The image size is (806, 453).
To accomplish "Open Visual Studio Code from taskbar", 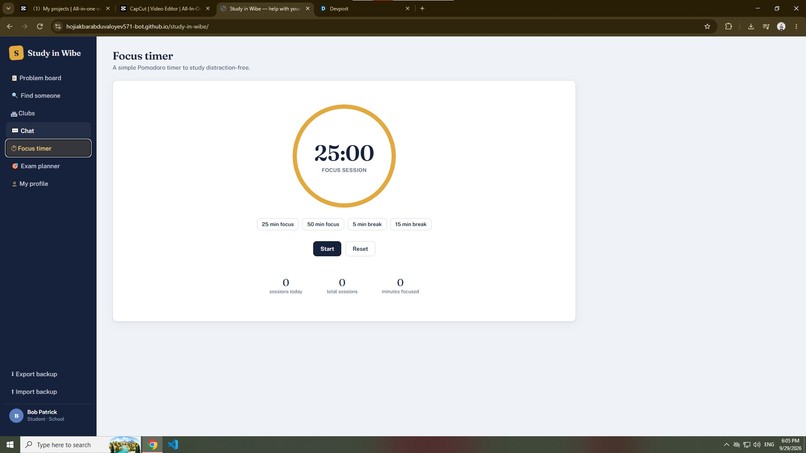I will point(173,444).
